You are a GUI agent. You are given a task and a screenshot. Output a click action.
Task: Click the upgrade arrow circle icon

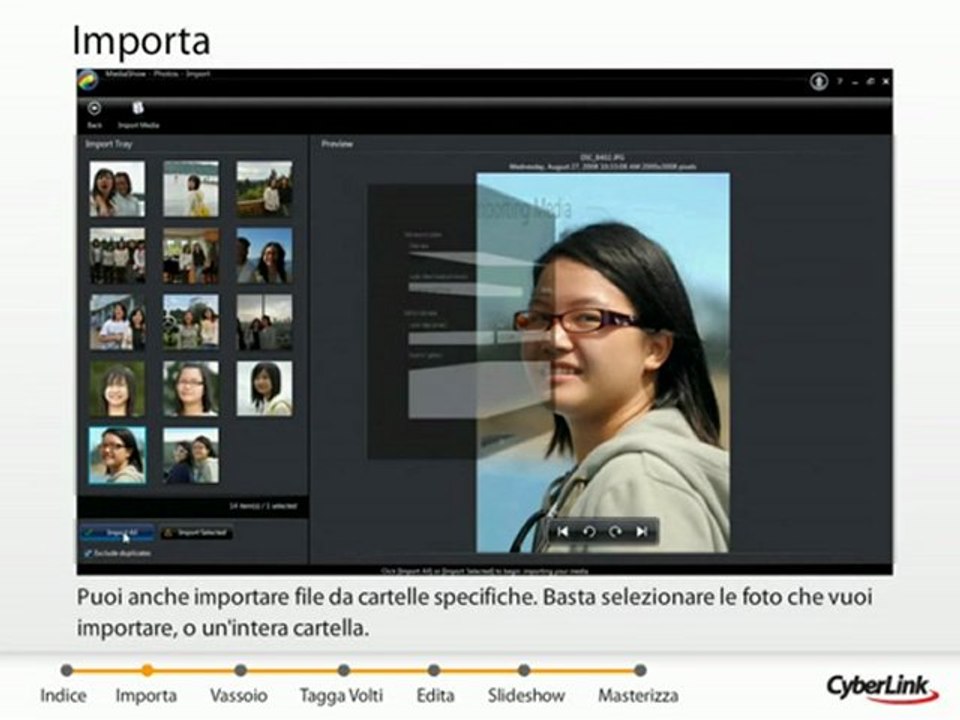coord(819,81)
